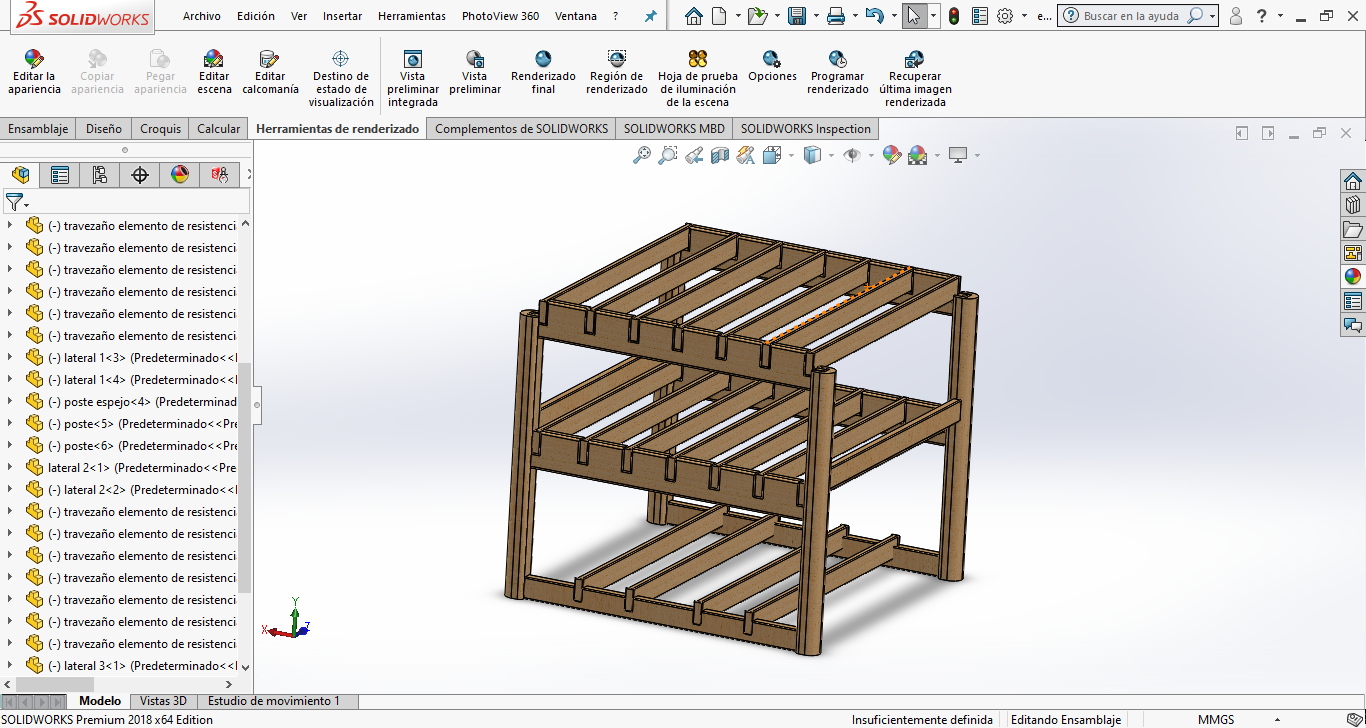Switch to the Croquis tab

point(160,129)
